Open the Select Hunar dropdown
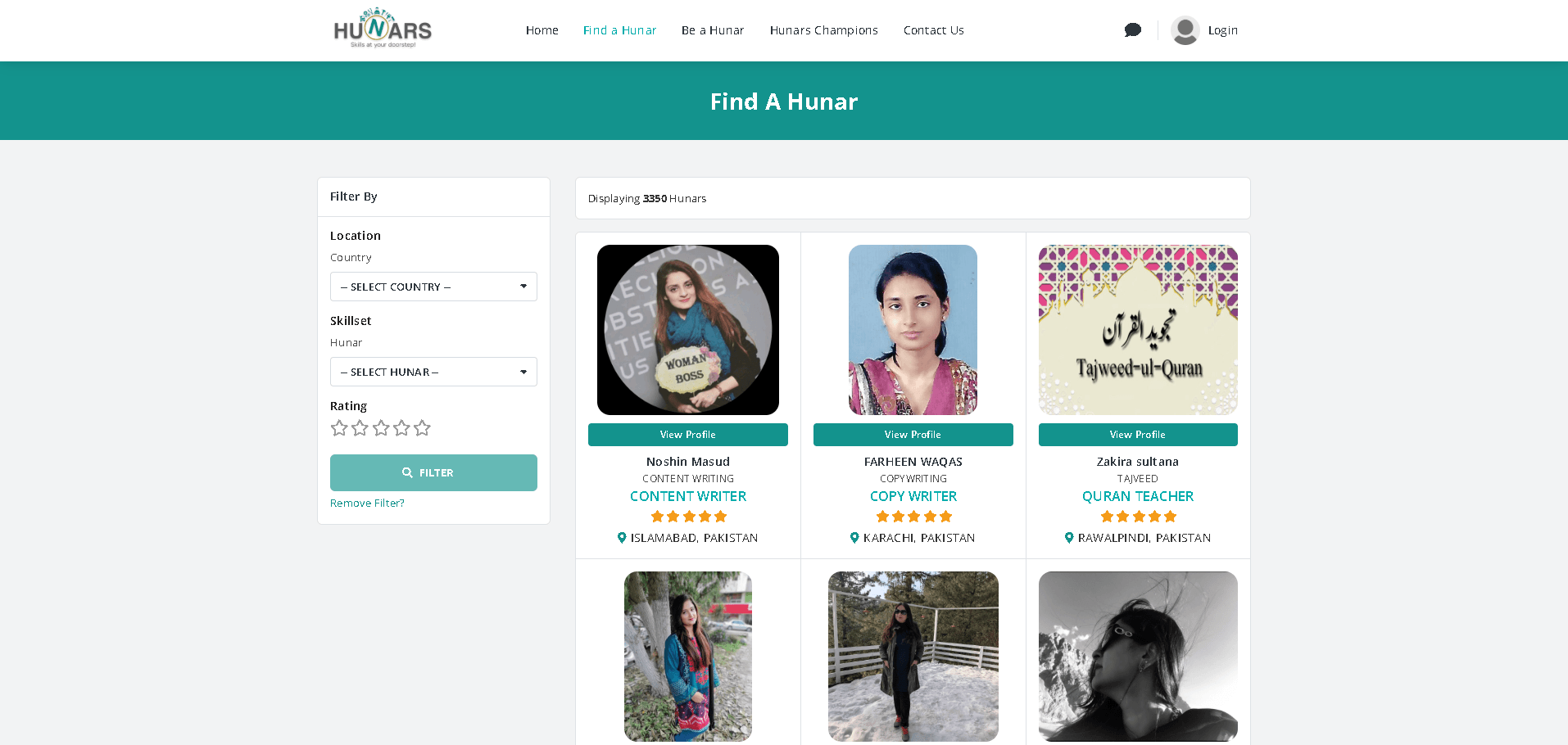 [x=433, y=372]
